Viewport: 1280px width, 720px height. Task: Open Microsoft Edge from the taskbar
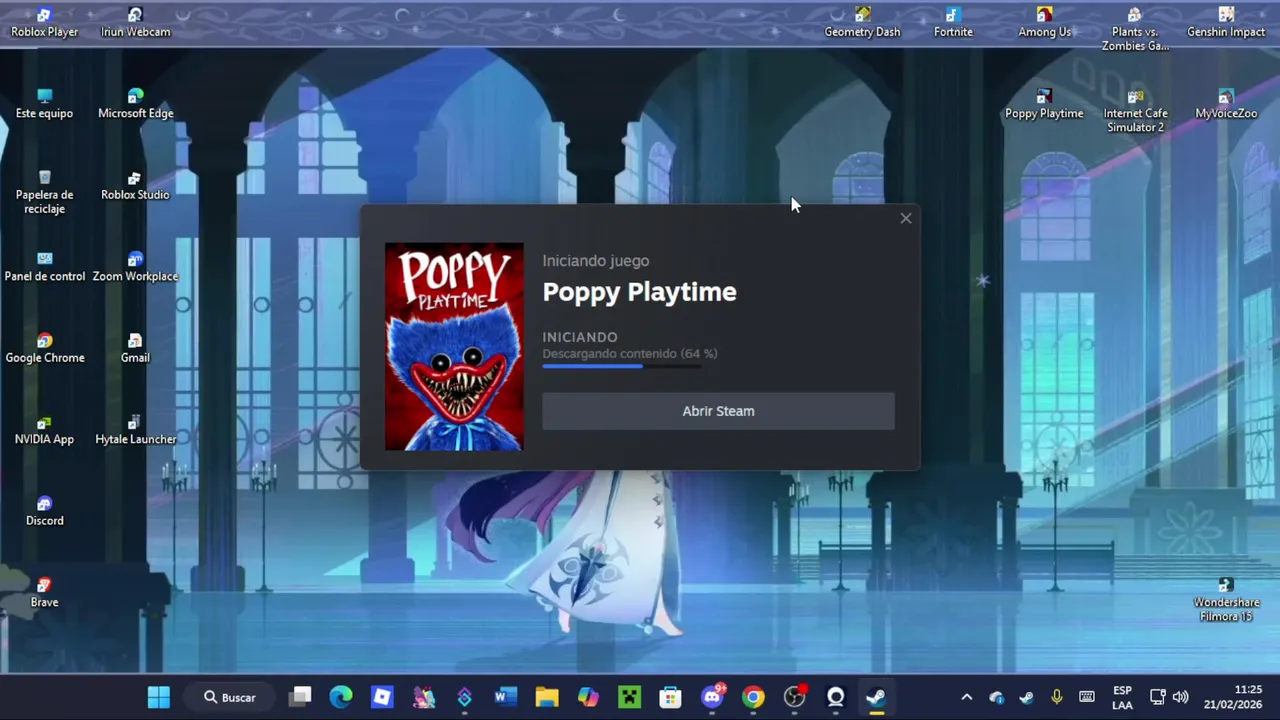[x=341, y=697]
